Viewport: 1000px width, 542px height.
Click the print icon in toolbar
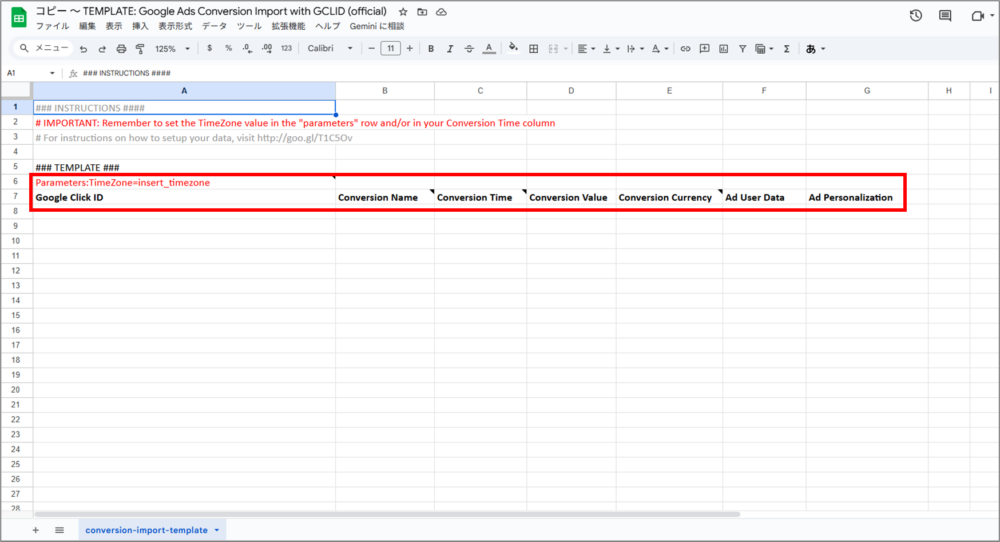[x=121, y=48]
